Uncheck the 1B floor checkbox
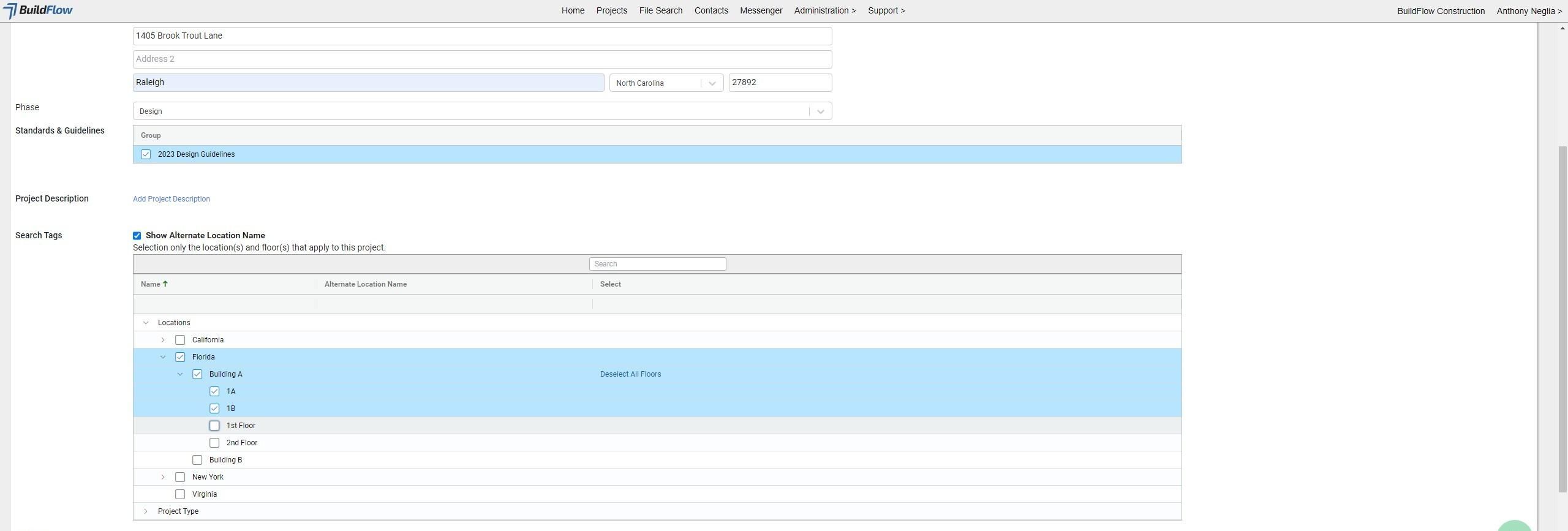Image resolution: width=1568 pixels, height=531 pixels. coord(214,409)
